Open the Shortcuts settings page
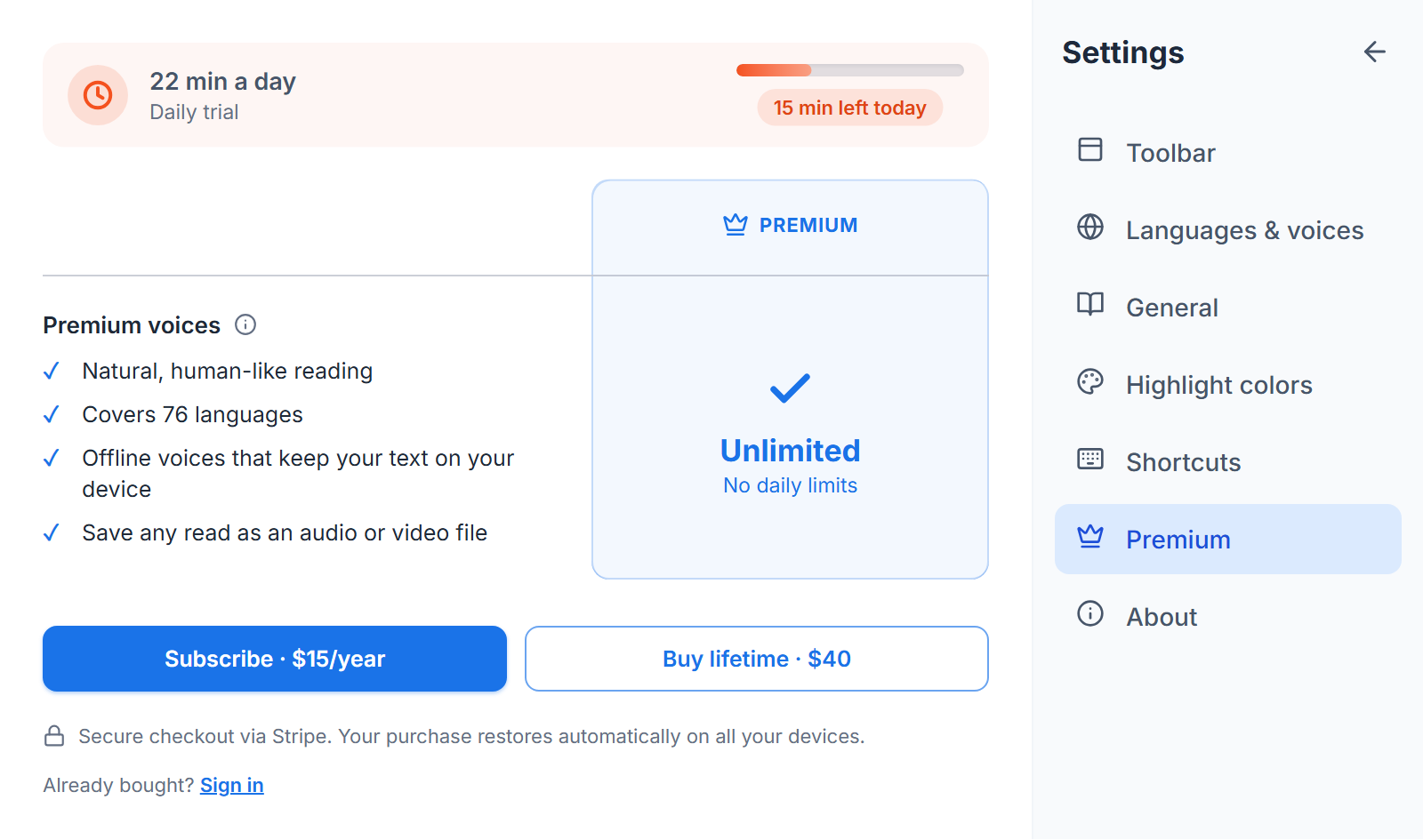The height and width of the screenshot is (840, 1423). 1228,462
